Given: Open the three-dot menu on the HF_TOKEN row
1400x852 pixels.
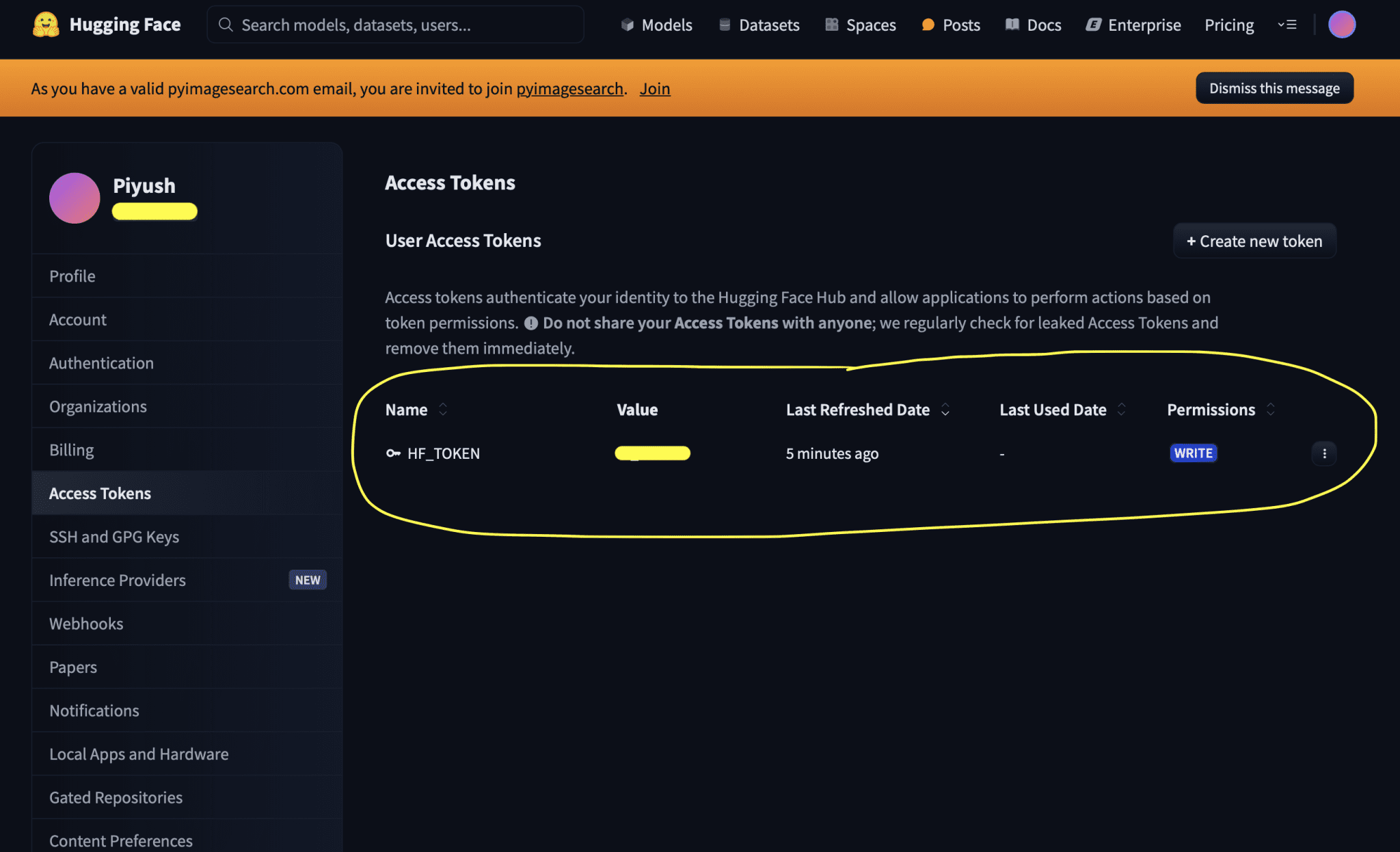Looking at the screenshot, I should (1324, 453).
